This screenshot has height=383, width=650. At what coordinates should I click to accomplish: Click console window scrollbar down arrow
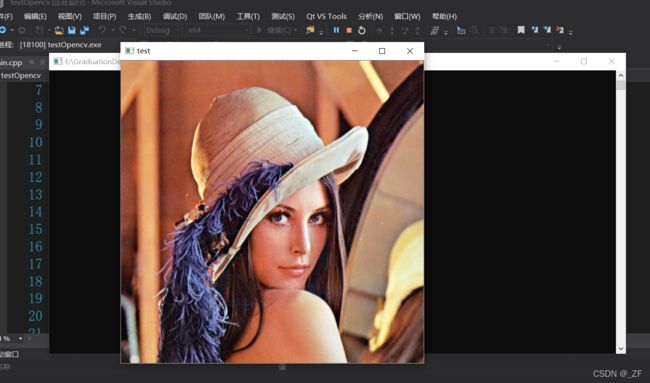[x=621, y=349]
